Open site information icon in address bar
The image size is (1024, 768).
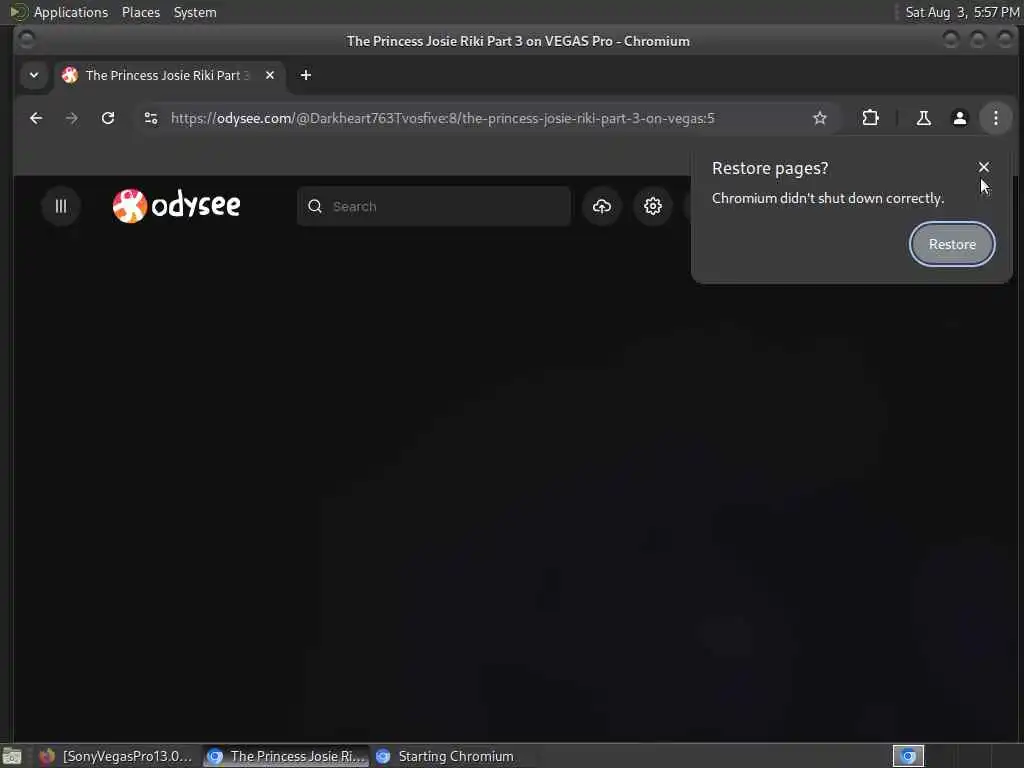coord(151,118)
